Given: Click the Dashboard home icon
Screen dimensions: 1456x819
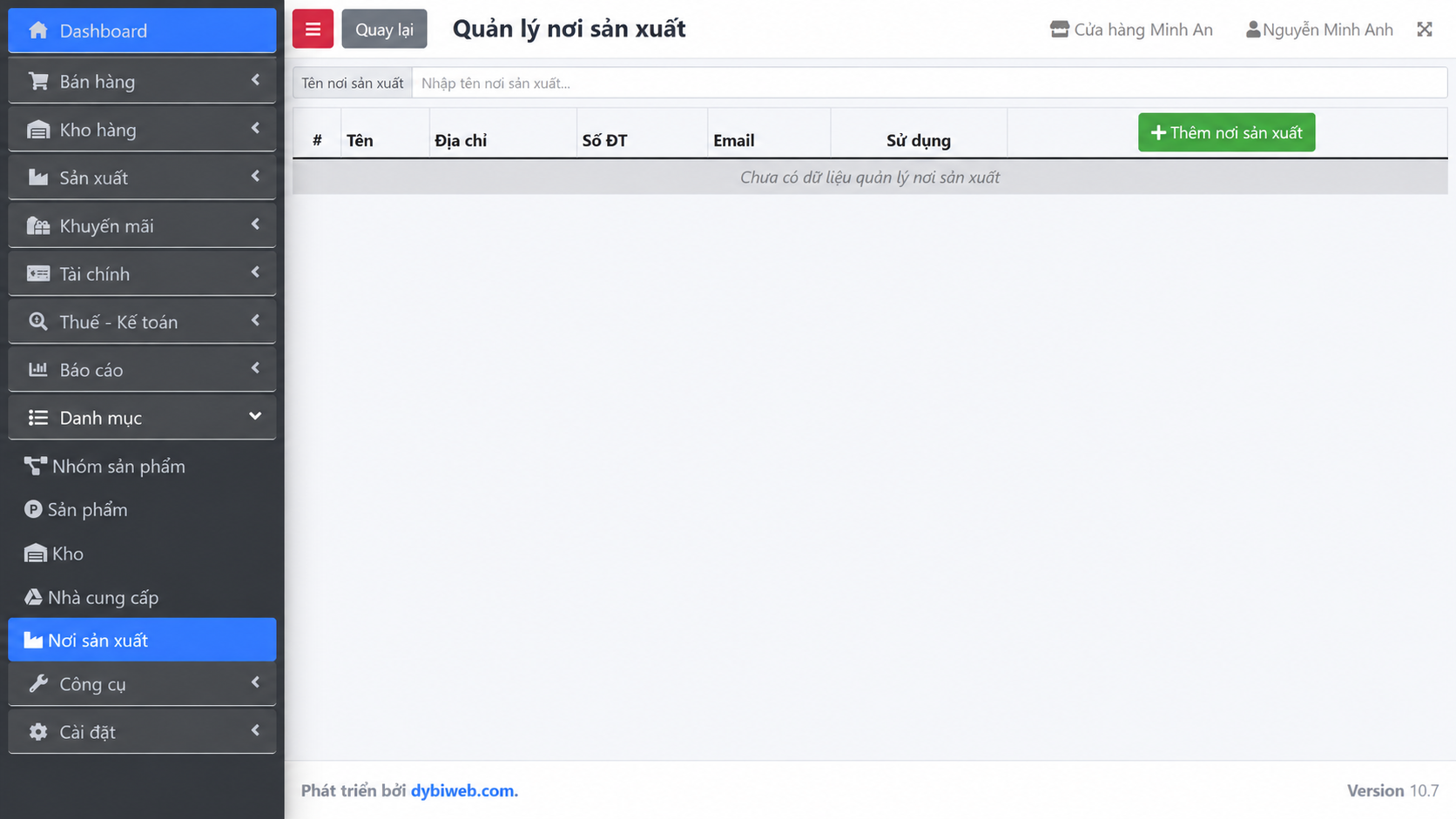Looking at the screenshot, I should (38, 30).
